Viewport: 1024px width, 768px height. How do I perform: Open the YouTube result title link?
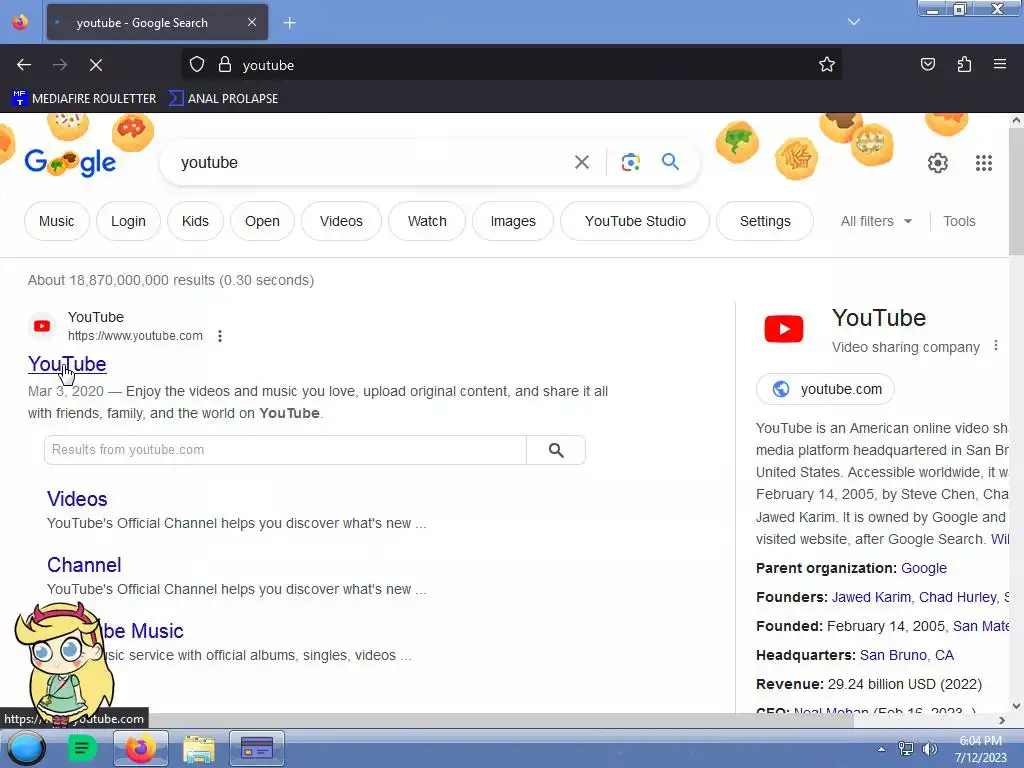click(67, 364)
